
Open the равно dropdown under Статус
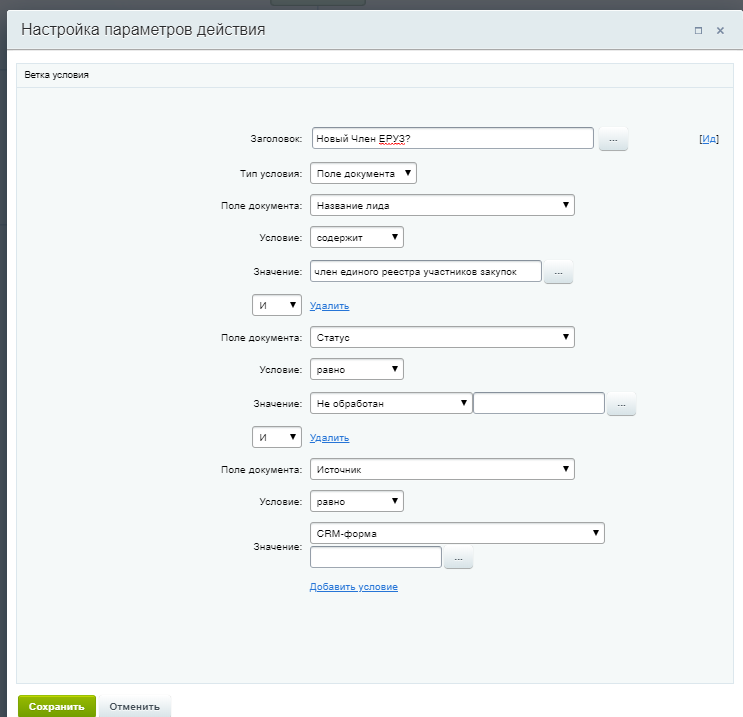point(357,370)
